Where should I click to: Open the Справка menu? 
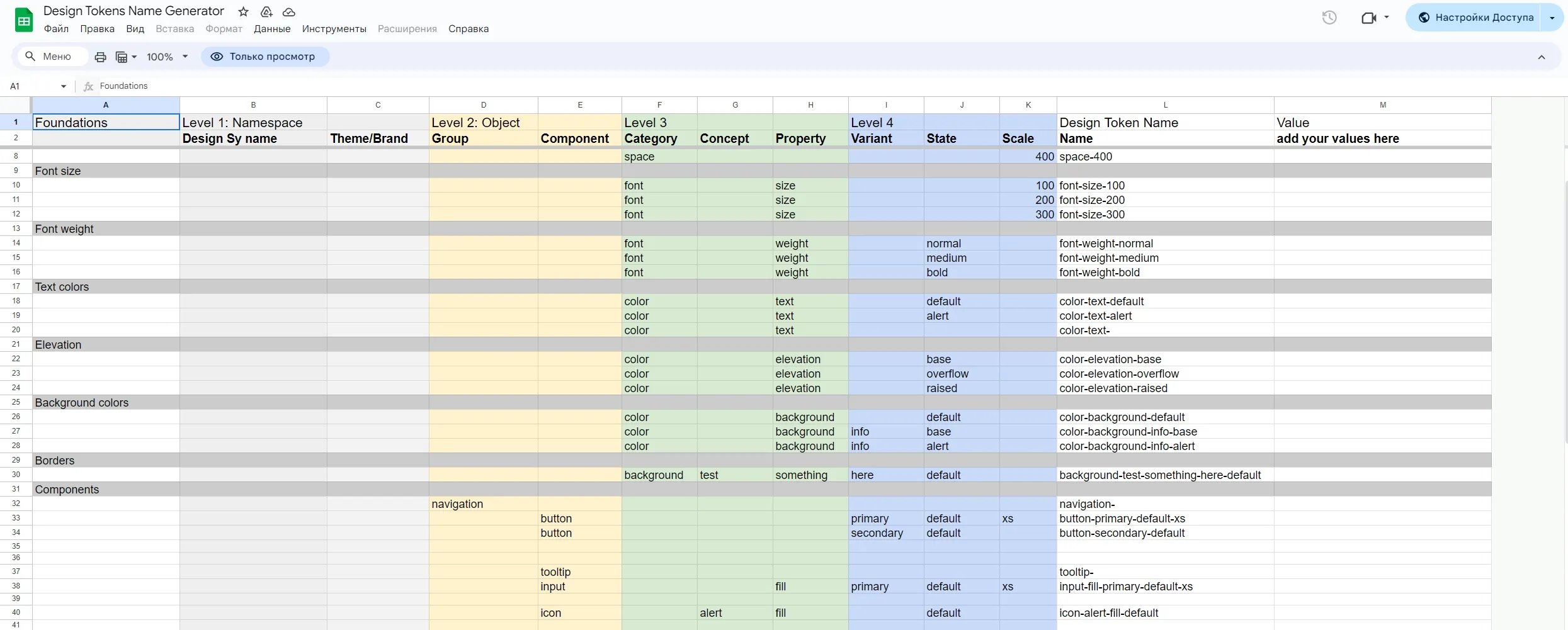point(468,29)
